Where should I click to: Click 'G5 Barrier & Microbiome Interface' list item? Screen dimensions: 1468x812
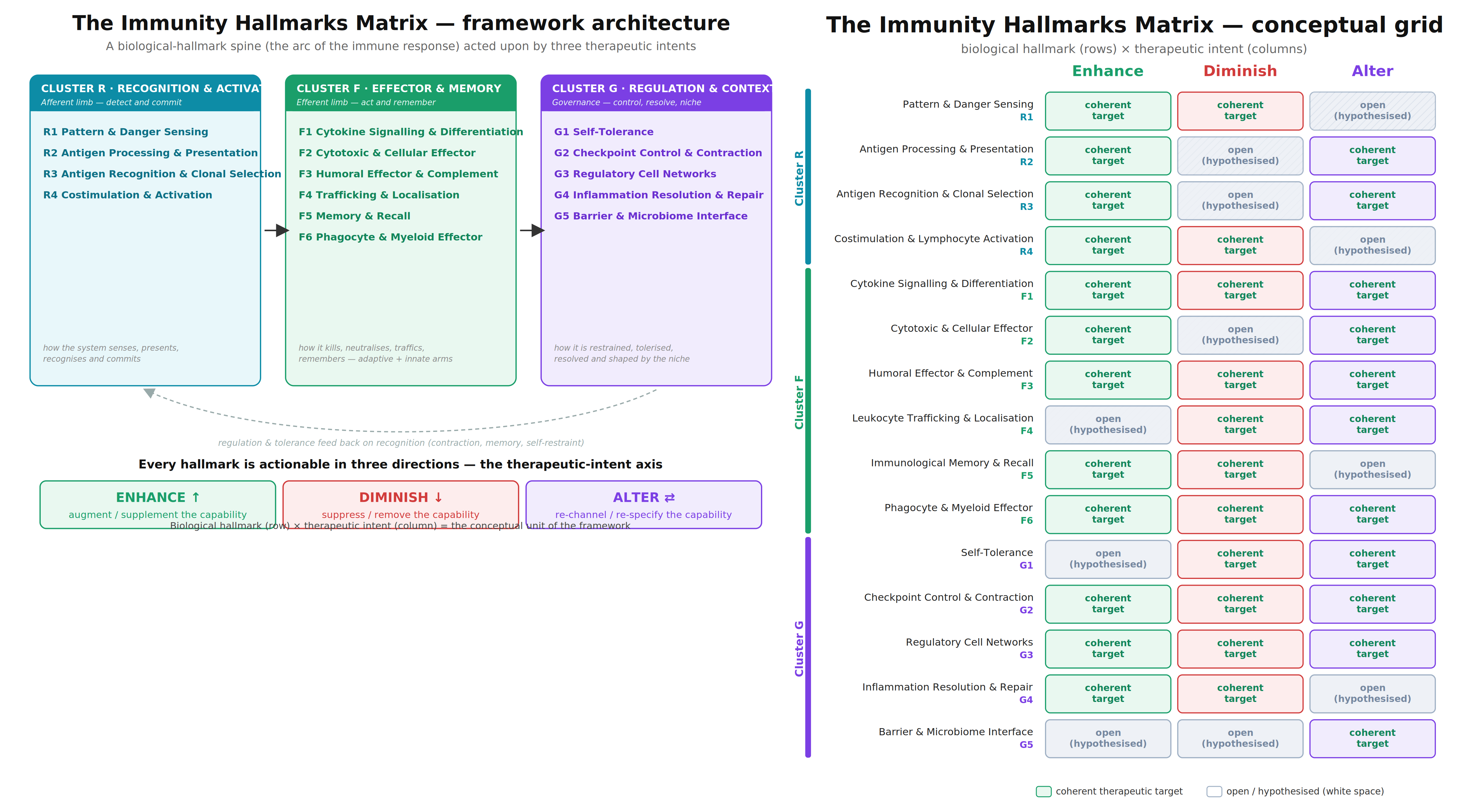pyautogui.click(x=650, y=216)
